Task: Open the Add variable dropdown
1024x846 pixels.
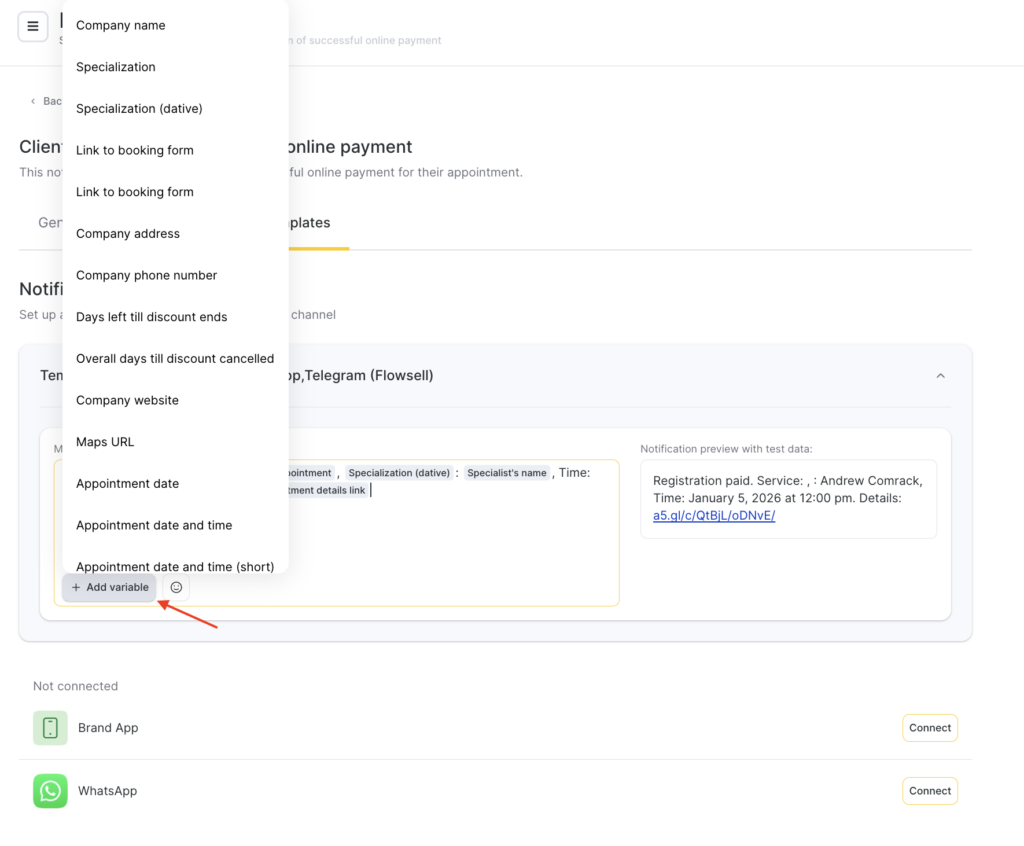Action: click(110, 588)
